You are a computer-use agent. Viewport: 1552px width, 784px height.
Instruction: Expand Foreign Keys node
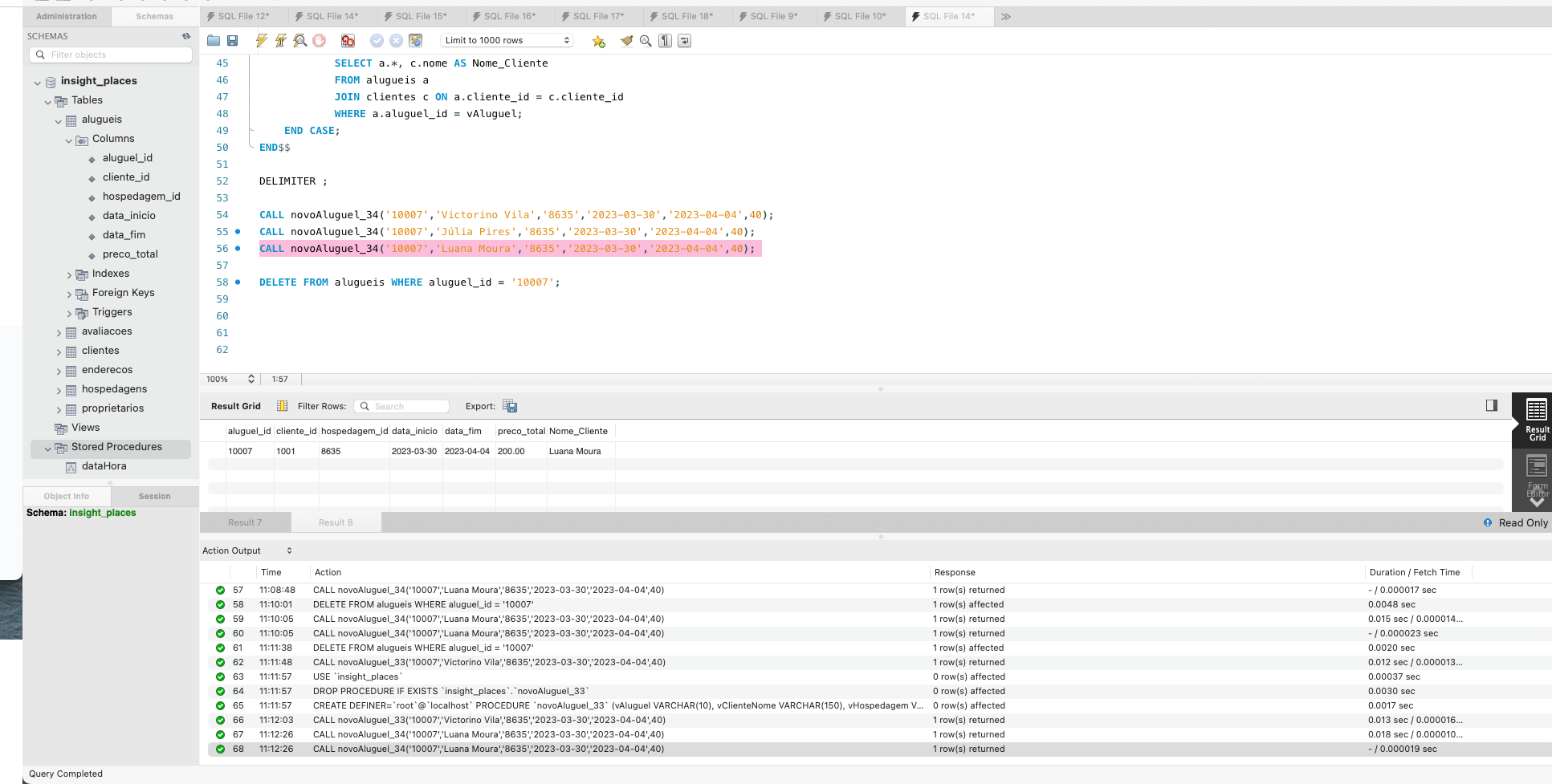click(68, 294)
